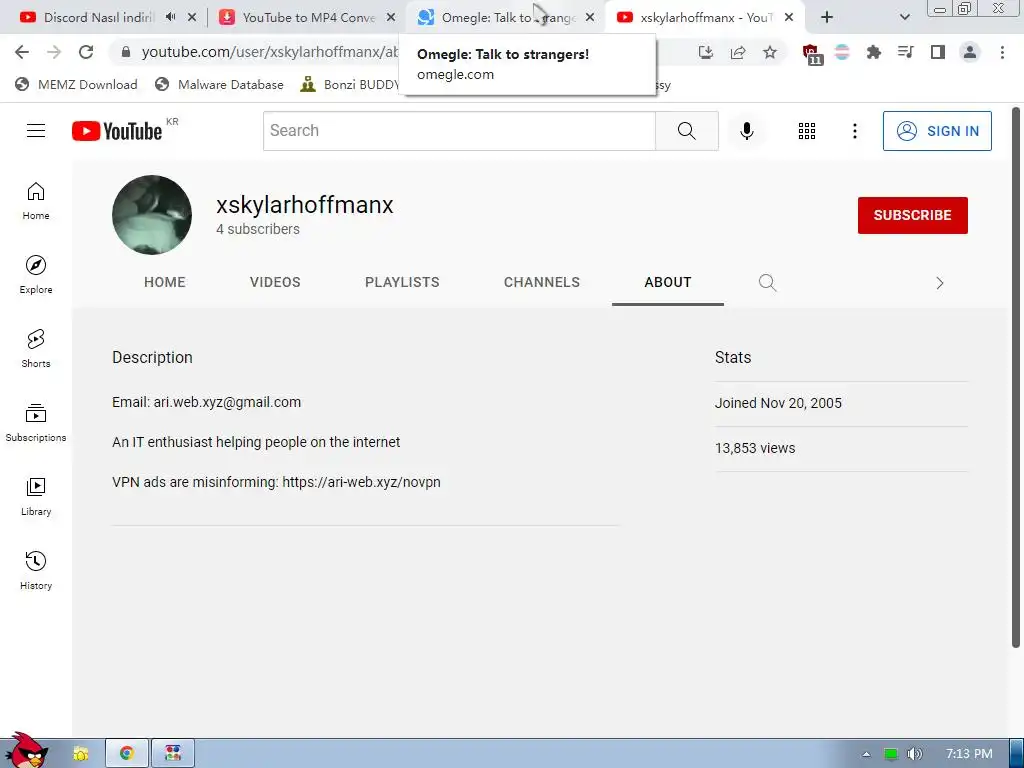Focus the YouTube Search field
1024x768 pixels.
[x=459, y=131]
